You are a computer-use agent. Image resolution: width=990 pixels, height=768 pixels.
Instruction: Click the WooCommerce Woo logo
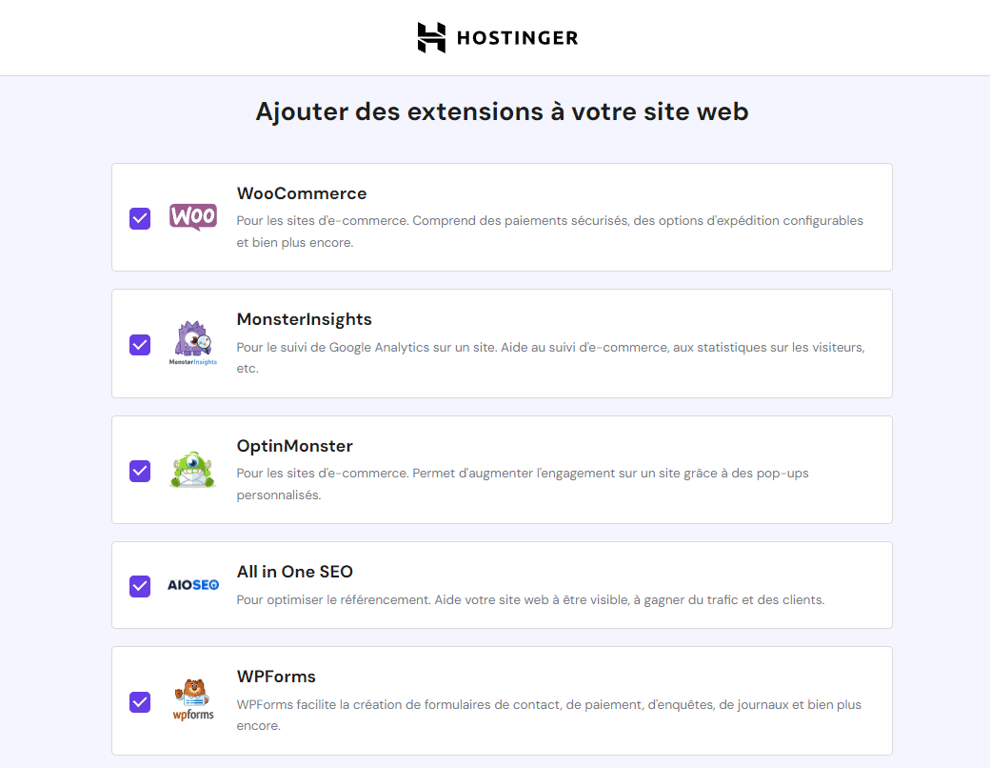click(192, 216)
